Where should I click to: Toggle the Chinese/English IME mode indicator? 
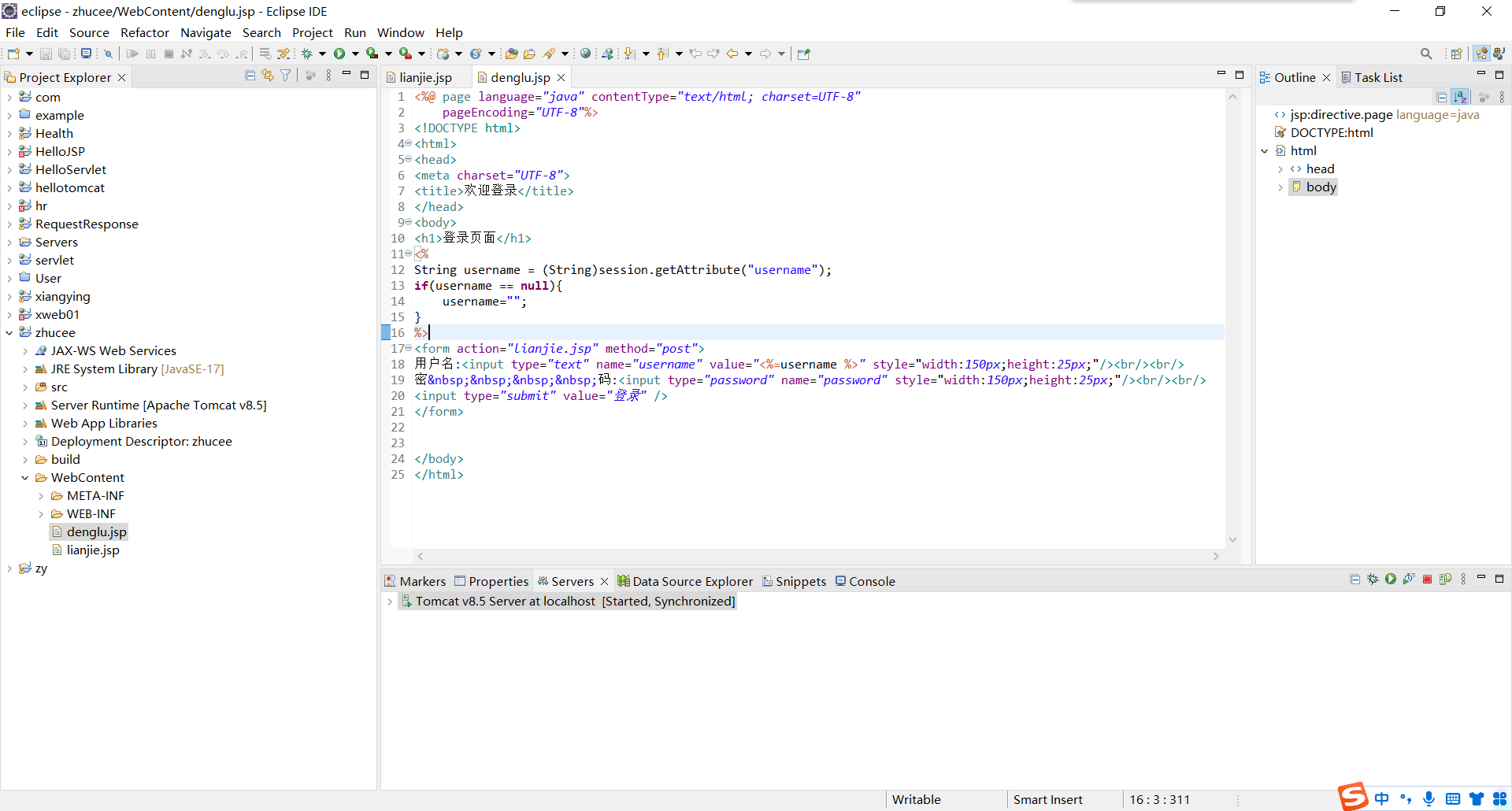coord(1381,798)
